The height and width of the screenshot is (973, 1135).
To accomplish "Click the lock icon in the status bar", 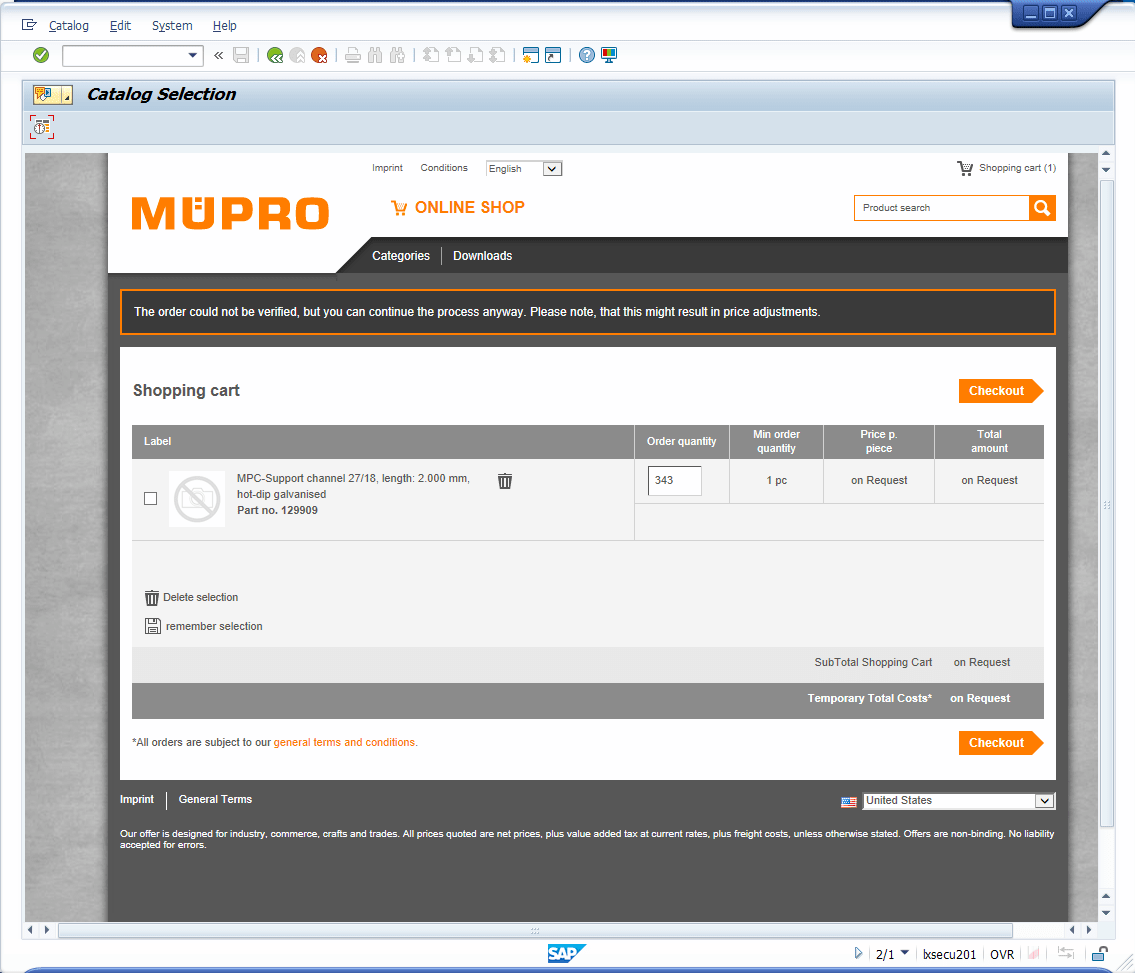I will (x=1100, y=953).
